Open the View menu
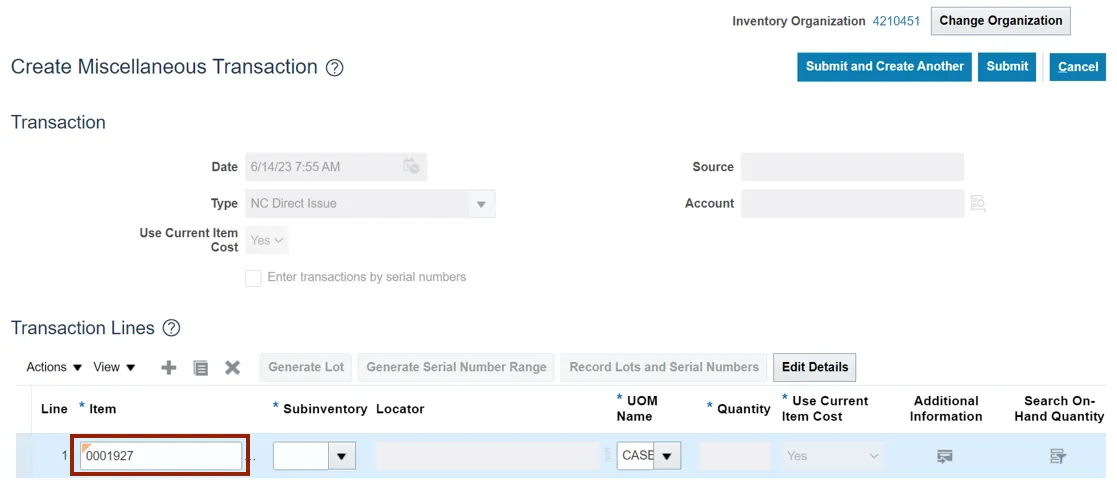The height and width of the screenshot is (483, 1117). [114, 367]
